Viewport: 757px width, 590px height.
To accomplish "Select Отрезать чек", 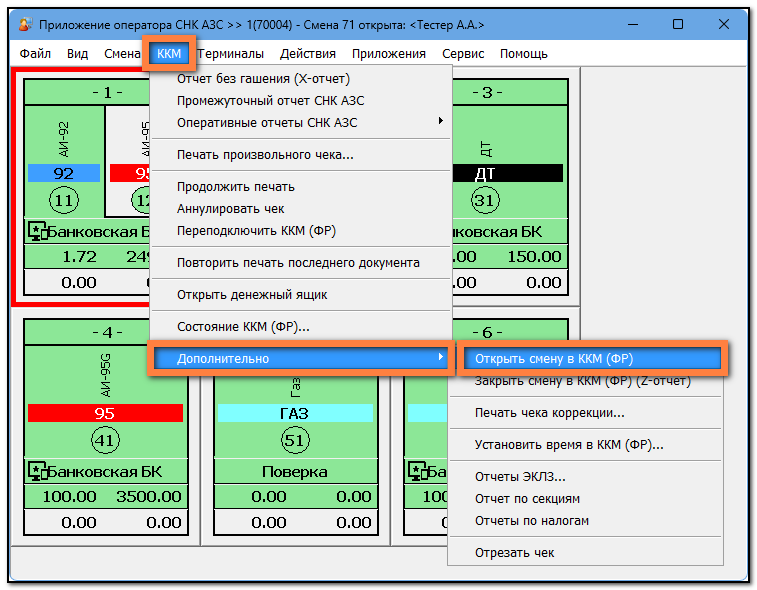I will [586, 553].
